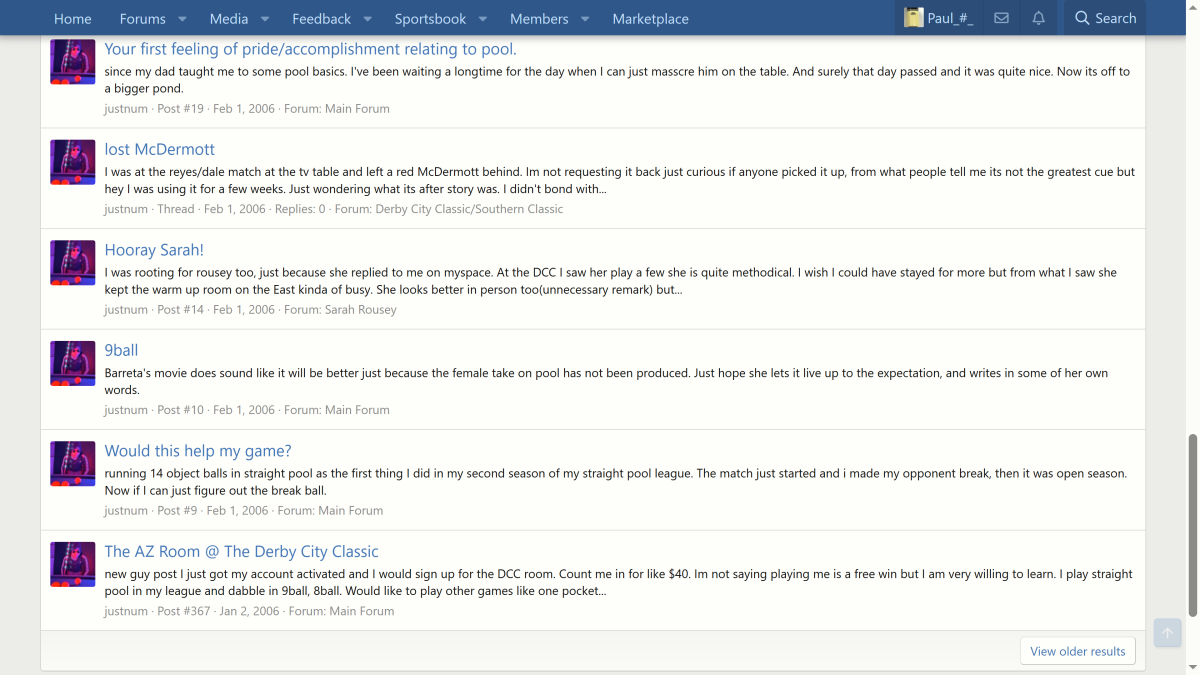Click View older results button
1200x675 pixels.
(x=1077, y=651)
